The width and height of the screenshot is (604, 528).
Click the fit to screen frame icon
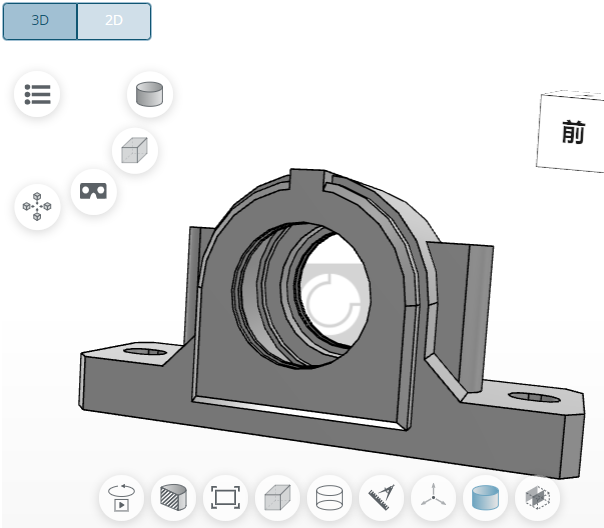[225, 498]
